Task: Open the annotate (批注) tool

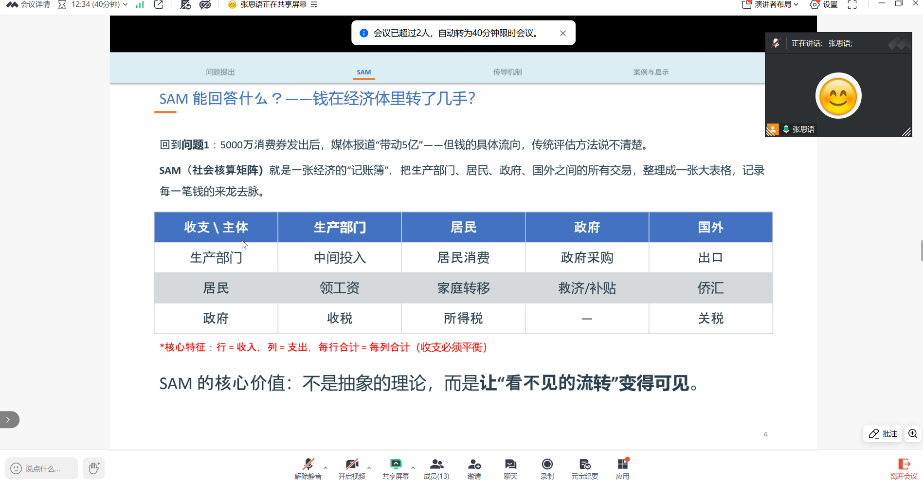Action: (x=883, y=434)
